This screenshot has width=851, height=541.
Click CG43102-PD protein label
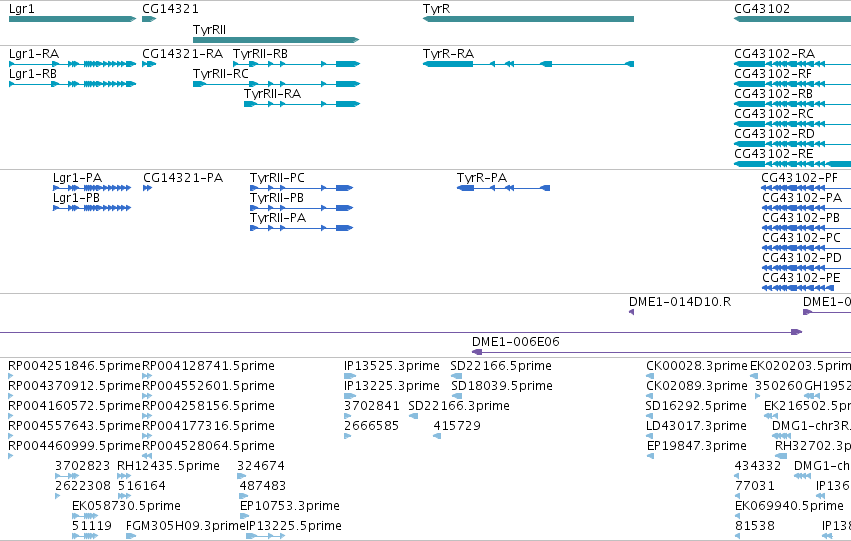802,259
